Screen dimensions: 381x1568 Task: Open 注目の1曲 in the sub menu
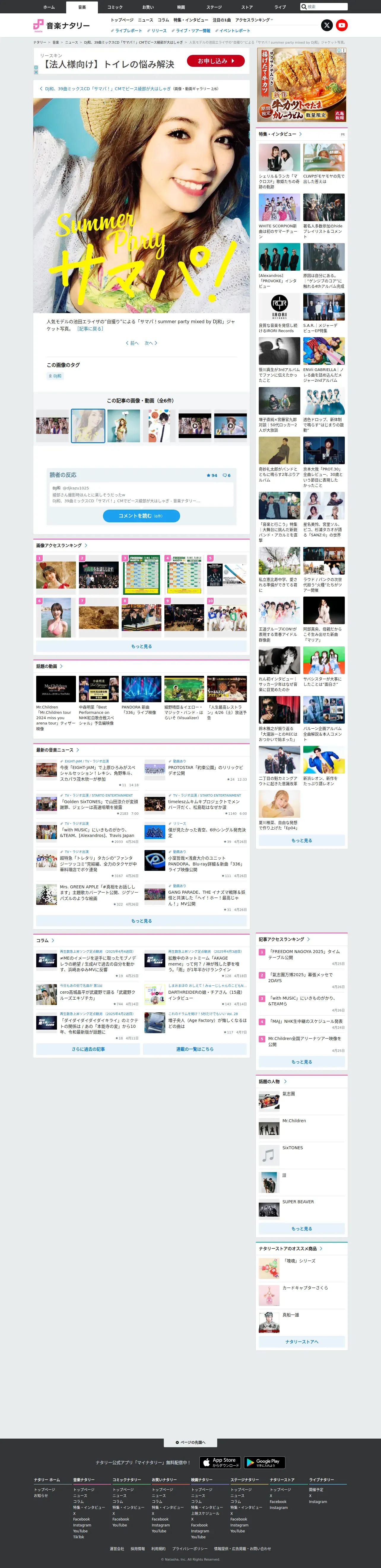[222, 20]
